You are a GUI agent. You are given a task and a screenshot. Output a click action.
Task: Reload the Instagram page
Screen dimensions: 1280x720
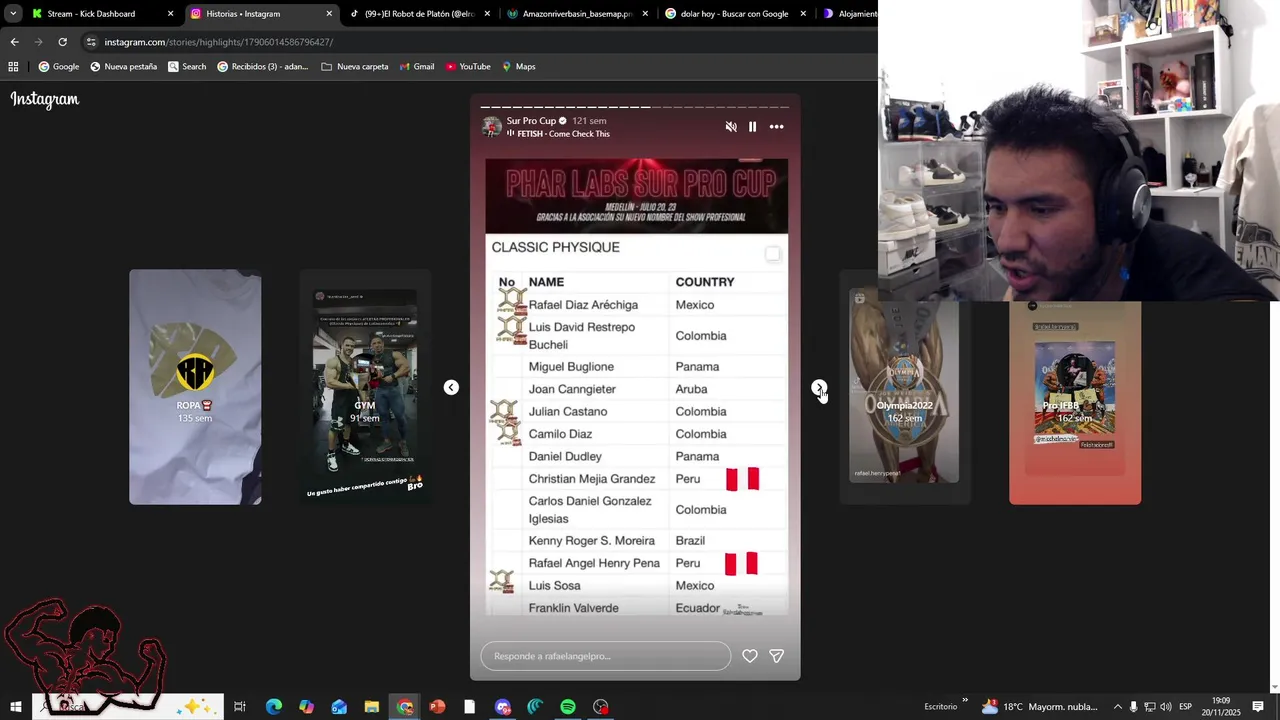[x=62, y=42]
